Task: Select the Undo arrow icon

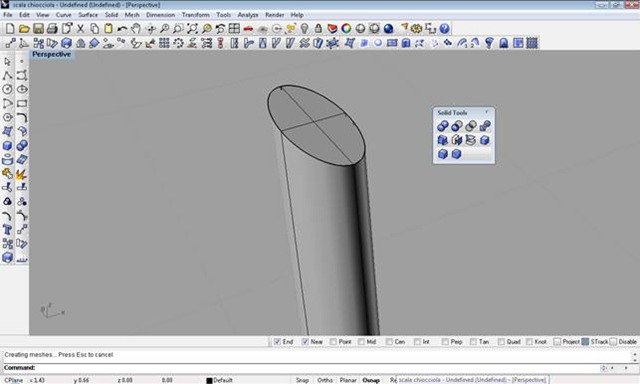Action: 122,29
